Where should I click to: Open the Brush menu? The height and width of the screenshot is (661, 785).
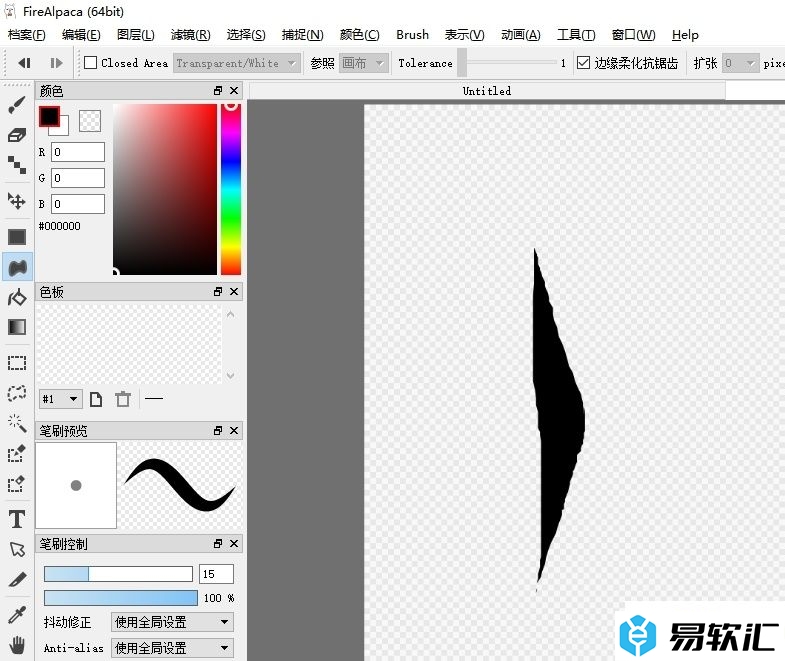point(413,35)
